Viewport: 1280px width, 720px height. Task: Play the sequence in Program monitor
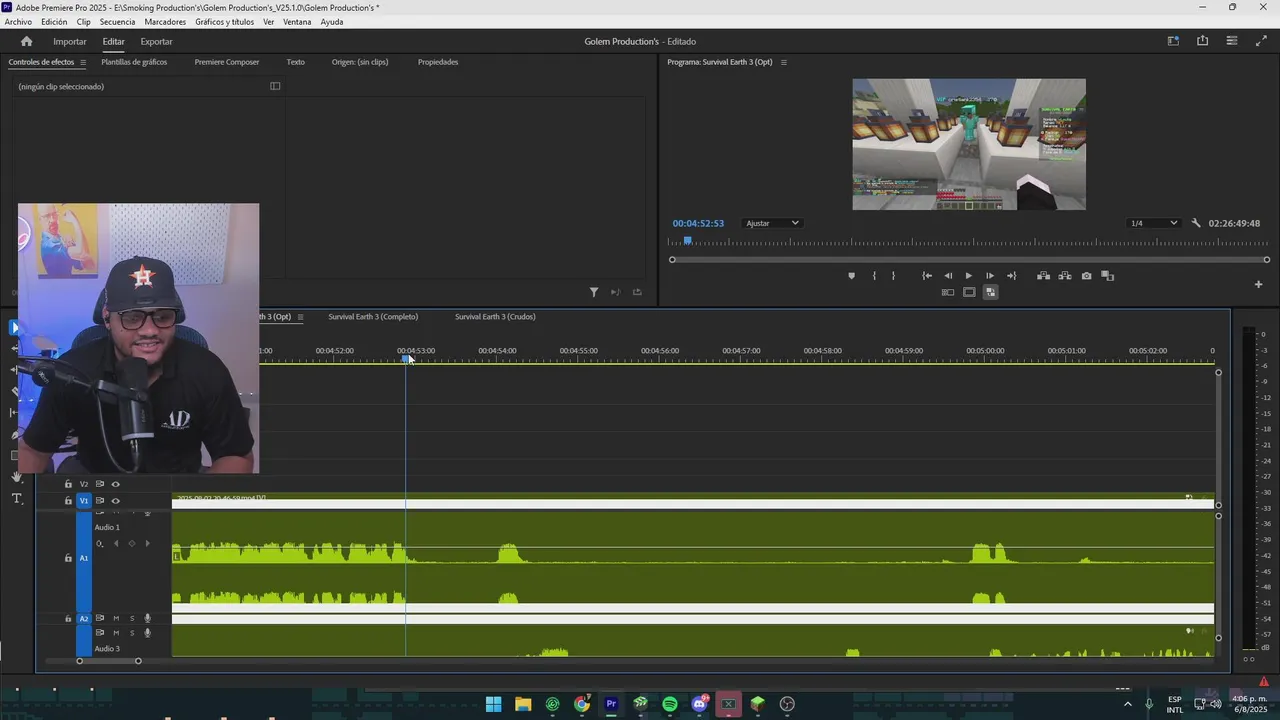click(968, 276)
